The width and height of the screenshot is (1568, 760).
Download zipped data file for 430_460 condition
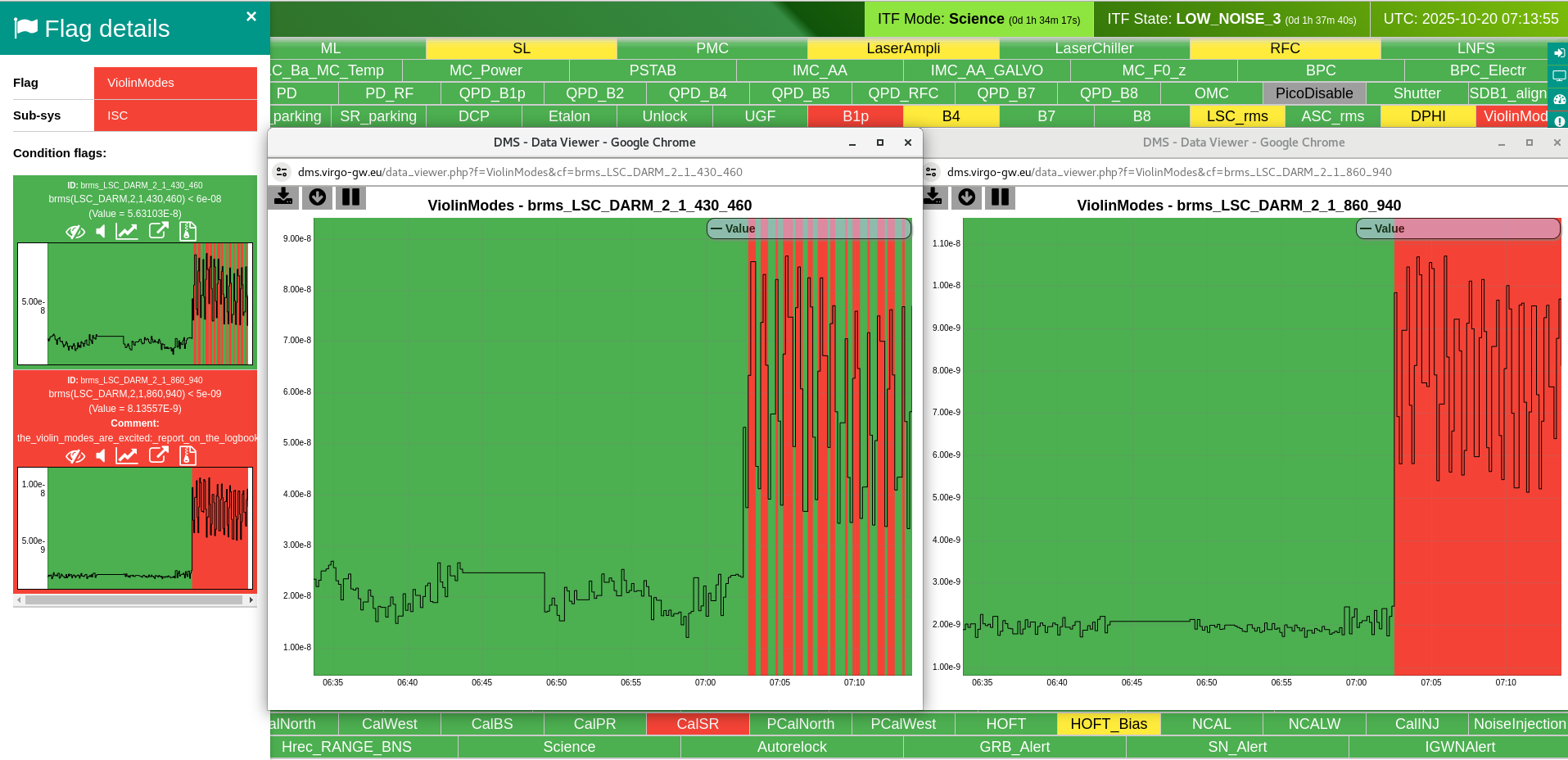[x=188, y=232]
